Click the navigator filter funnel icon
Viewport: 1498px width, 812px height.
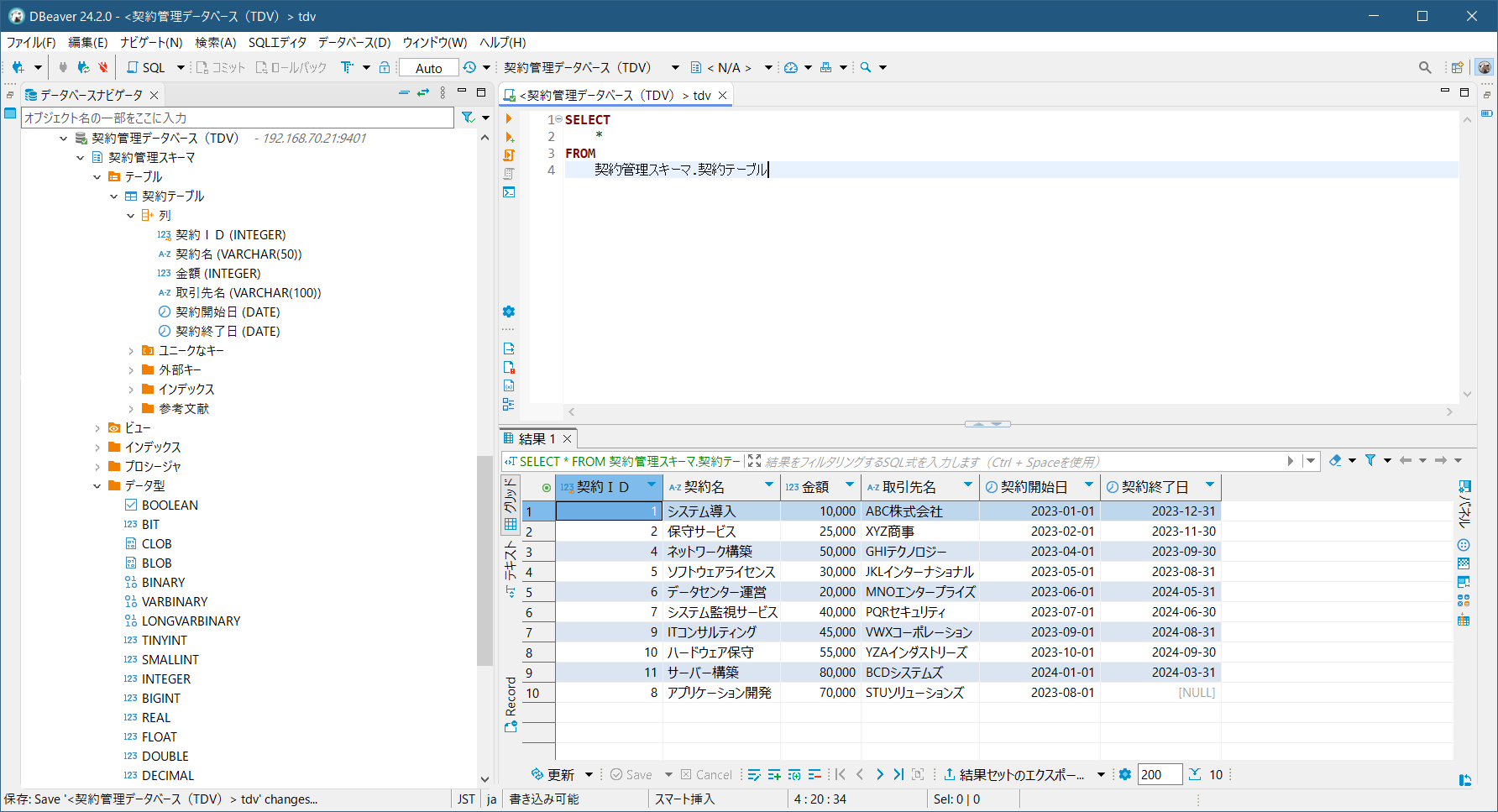pyautogui.click(x=468, y=118)
